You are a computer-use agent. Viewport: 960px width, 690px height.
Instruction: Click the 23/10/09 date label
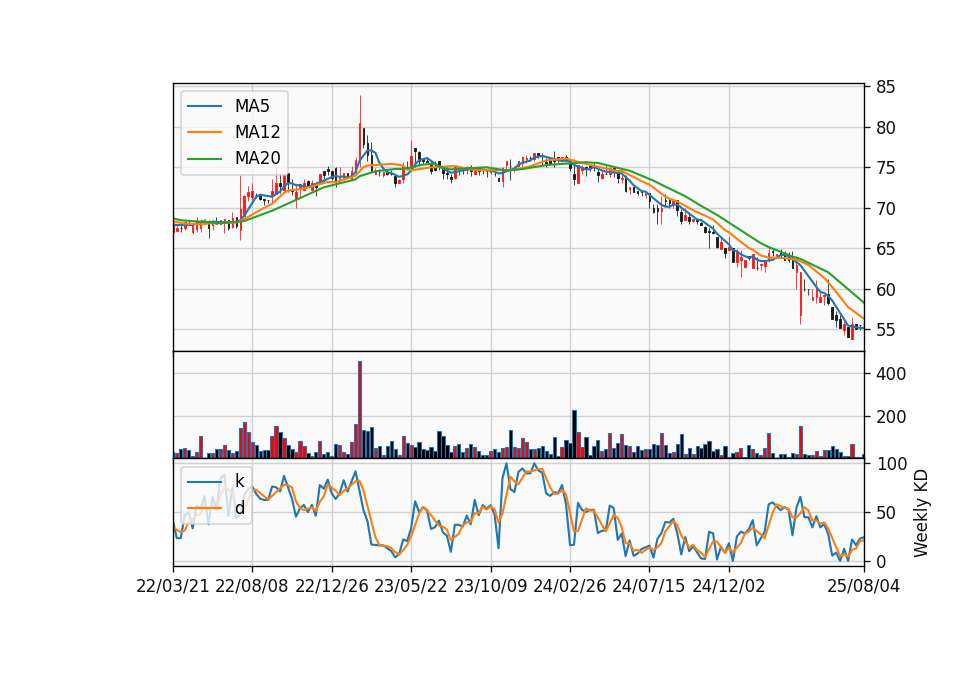point(490,586)
